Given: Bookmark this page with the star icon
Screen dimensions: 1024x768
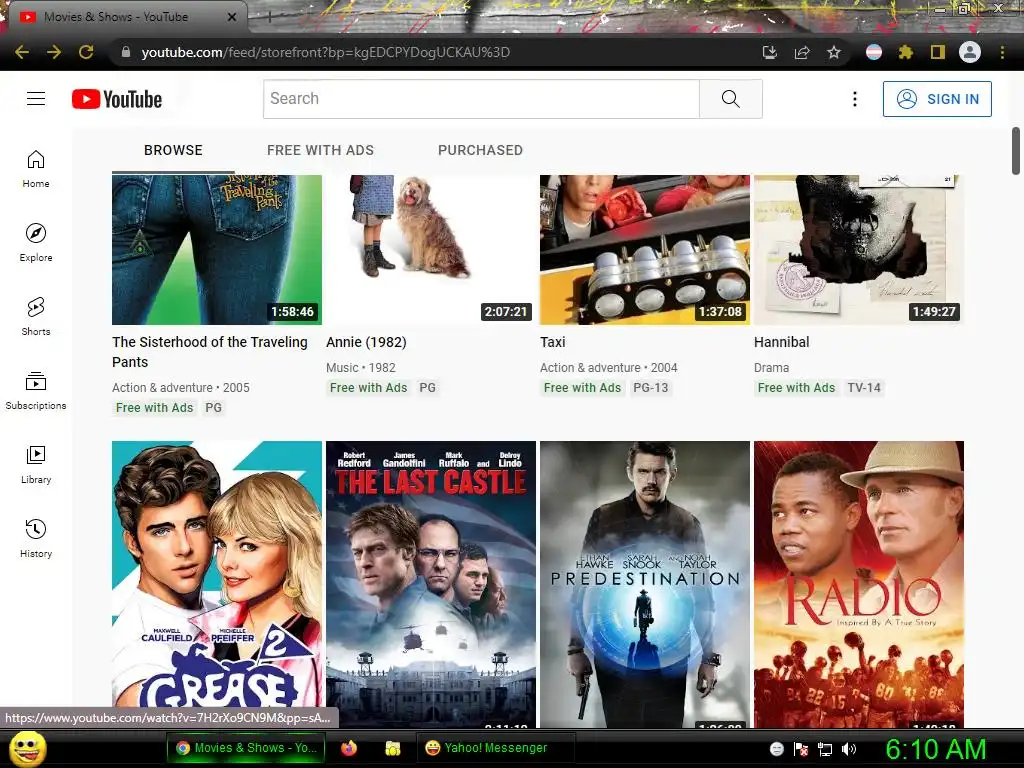Looking at the screenshot, I should [834, 52].
